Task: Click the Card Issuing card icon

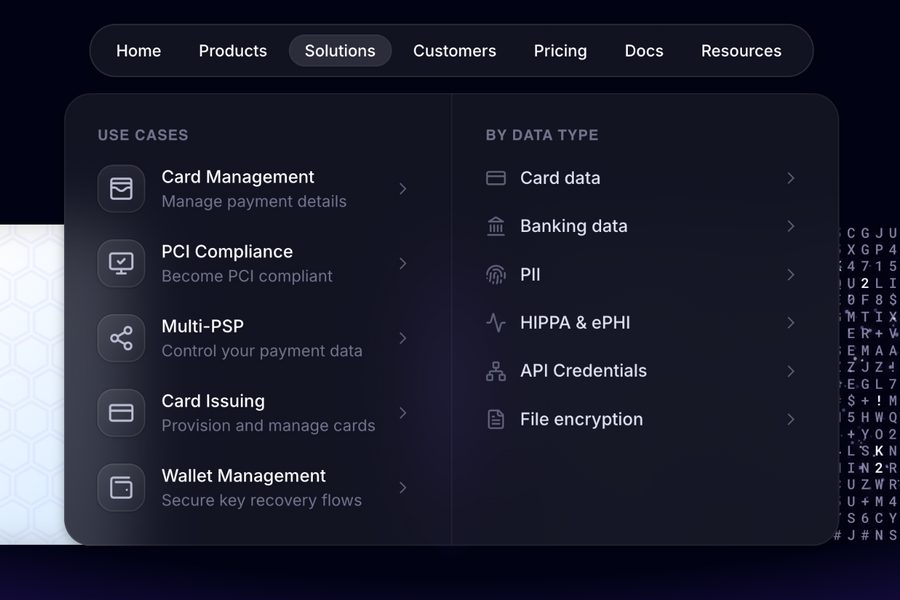Action: (x=120, y=413)
